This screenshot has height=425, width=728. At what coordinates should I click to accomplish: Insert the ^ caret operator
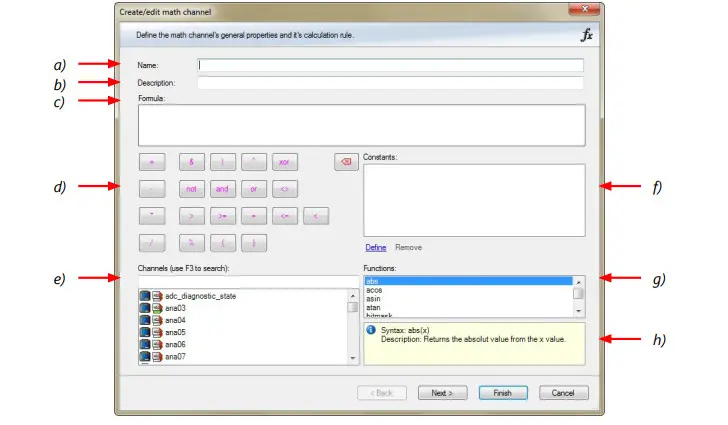click(254, 162)
